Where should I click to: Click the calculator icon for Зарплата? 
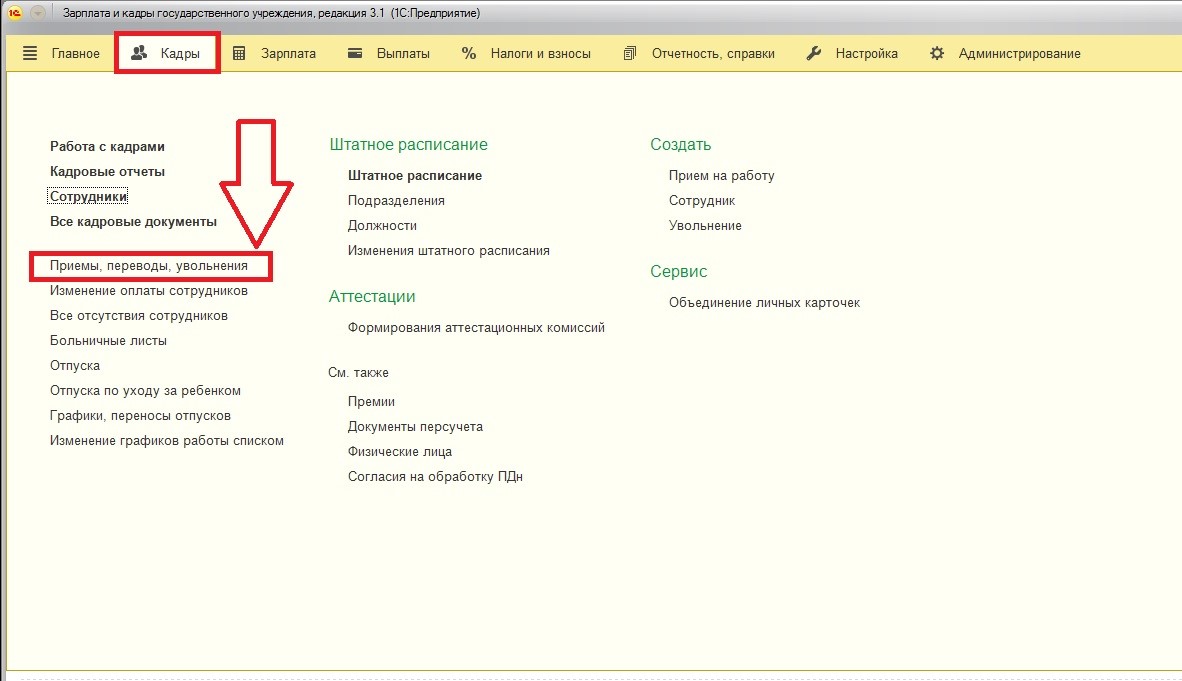click(239, 53)
